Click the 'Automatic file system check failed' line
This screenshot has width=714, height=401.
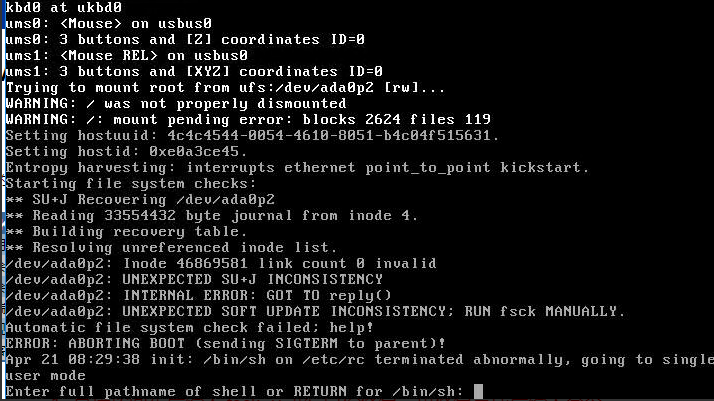(x=189, y=327)
